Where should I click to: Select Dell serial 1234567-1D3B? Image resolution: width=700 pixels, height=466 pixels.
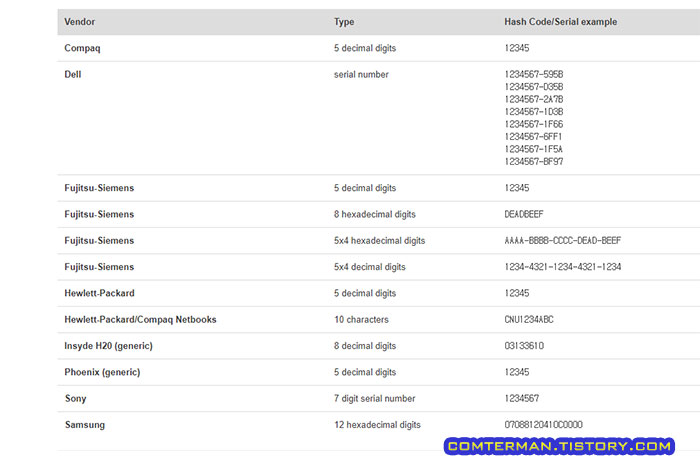(533, 112)
